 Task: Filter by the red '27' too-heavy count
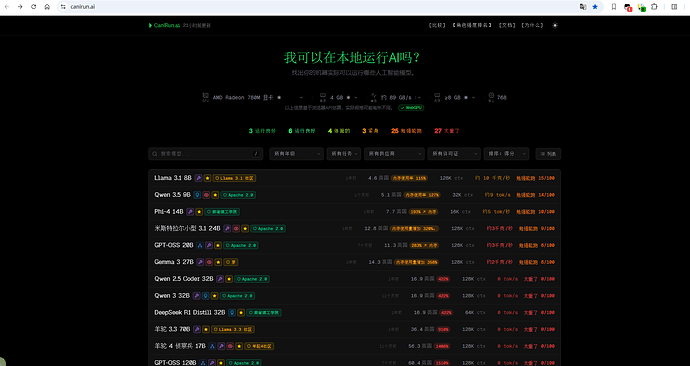[x=447, y=131]
